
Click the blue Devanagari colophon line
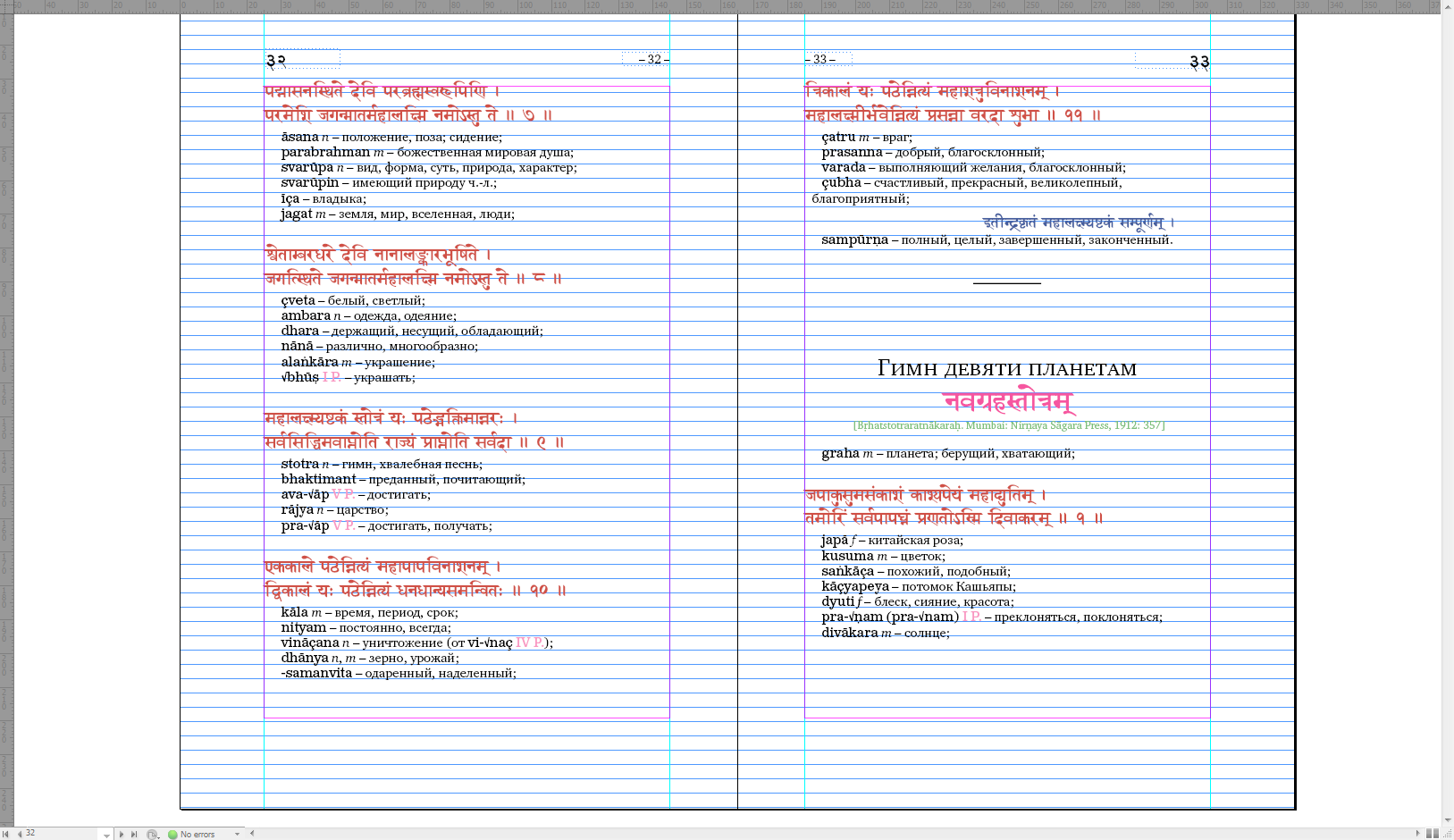pos(1080,222)
